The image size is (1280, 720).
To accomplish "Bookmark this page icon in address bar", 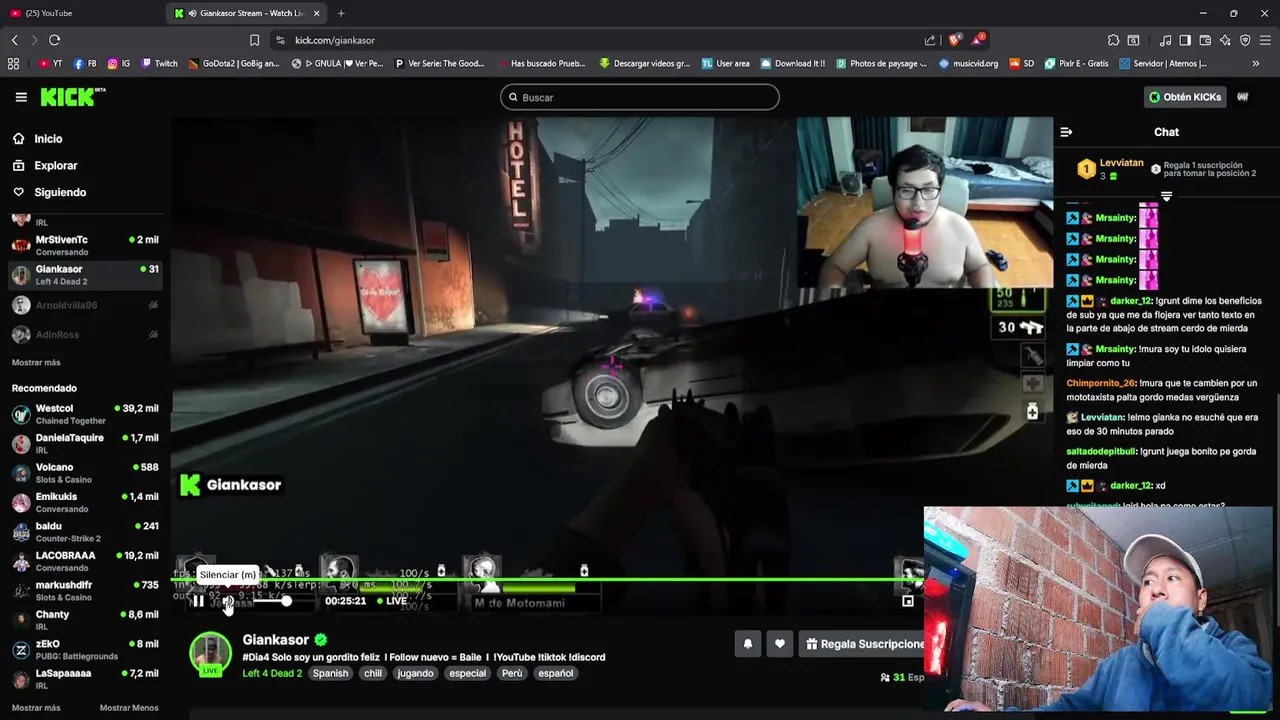I will pos(255,40).
